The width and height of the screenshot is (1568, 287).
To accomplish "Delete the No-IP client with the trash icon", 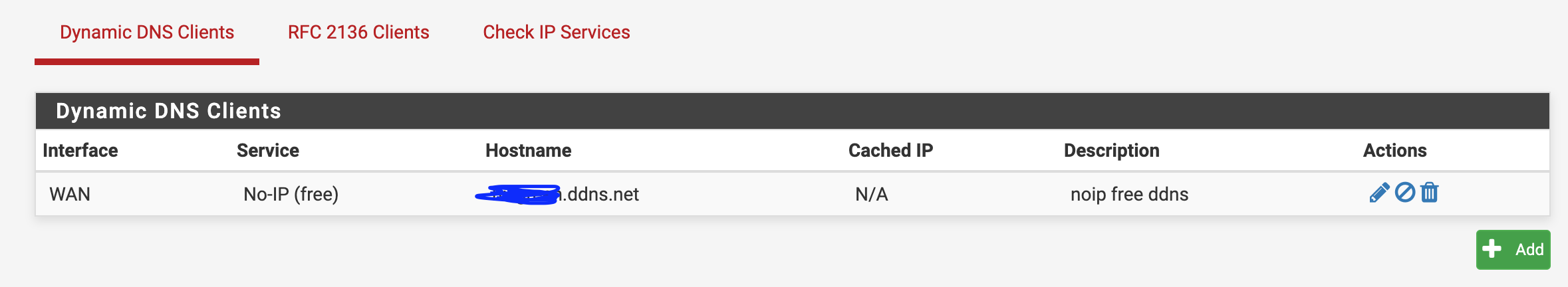I will pyautogui.click(x=1429, y=193).
